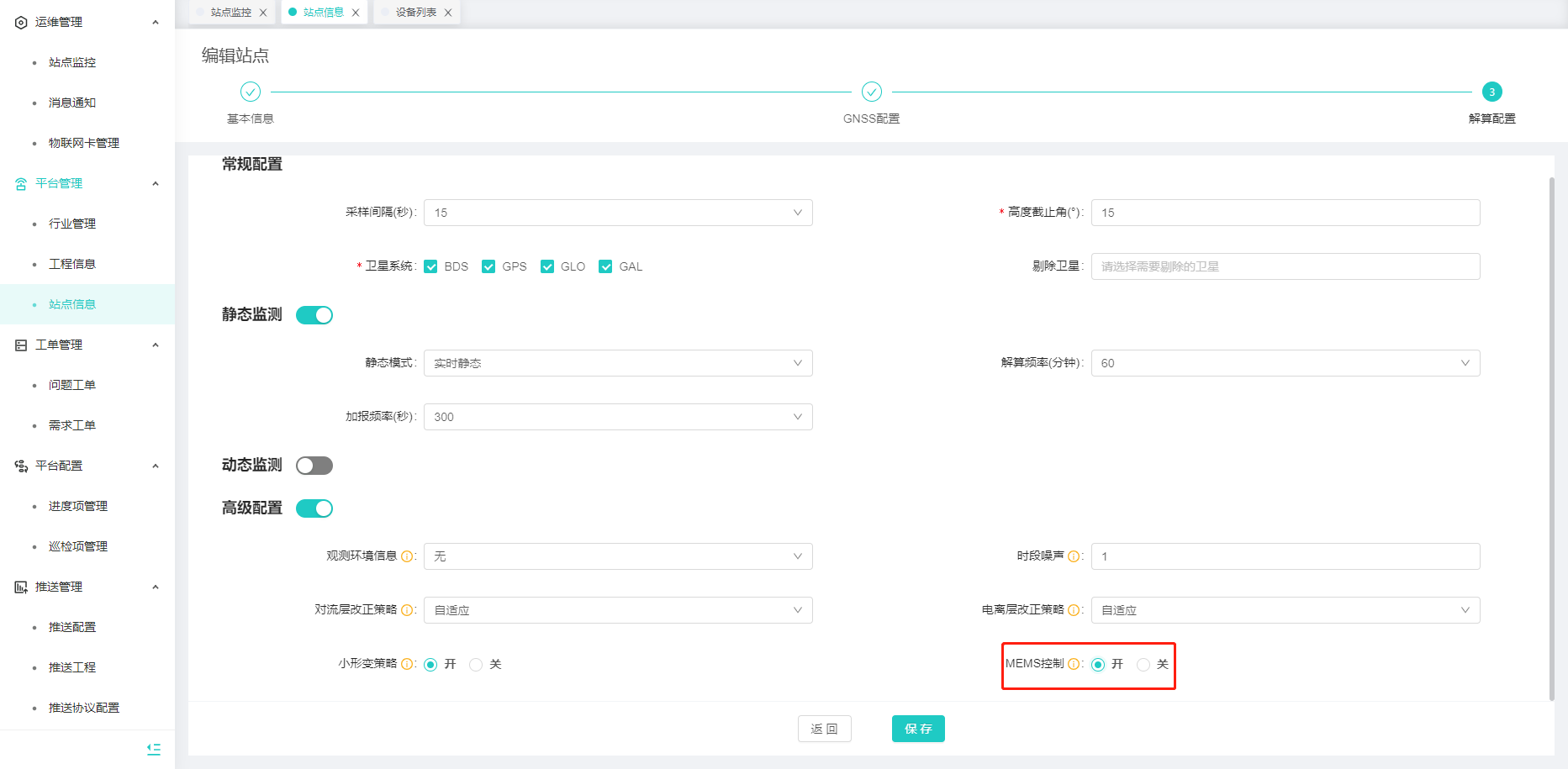Image resolution: width=1568 pixels, height=769 pixels.
Task: Uncheck the GPS satellite system checkbox
Action: 488,266
